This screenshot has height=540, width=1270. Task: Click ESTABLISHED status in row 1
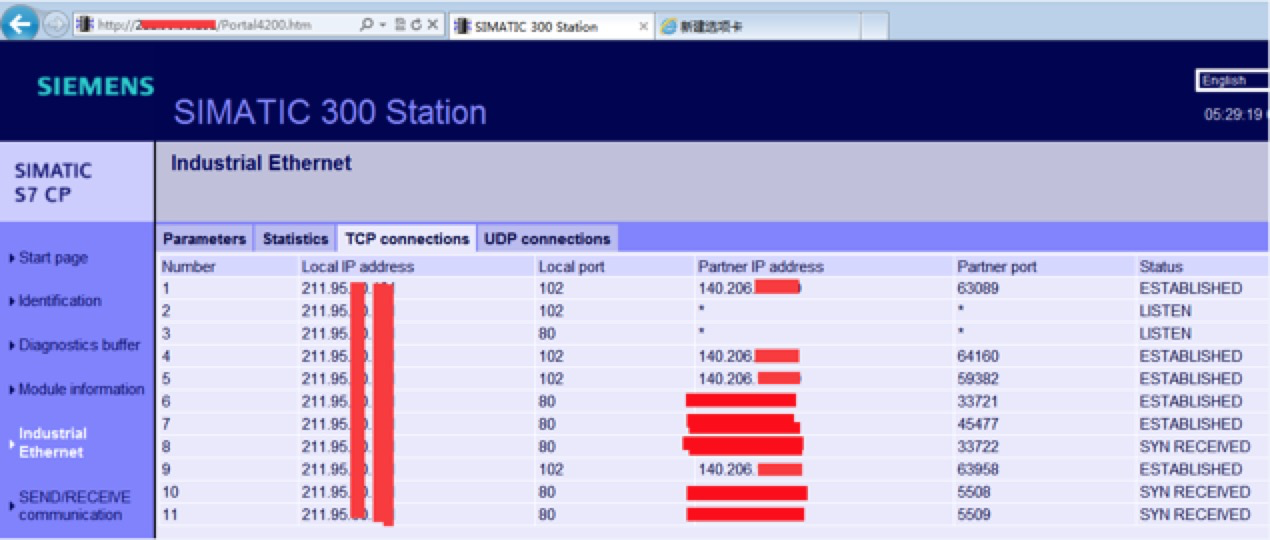coord(1190,289)
